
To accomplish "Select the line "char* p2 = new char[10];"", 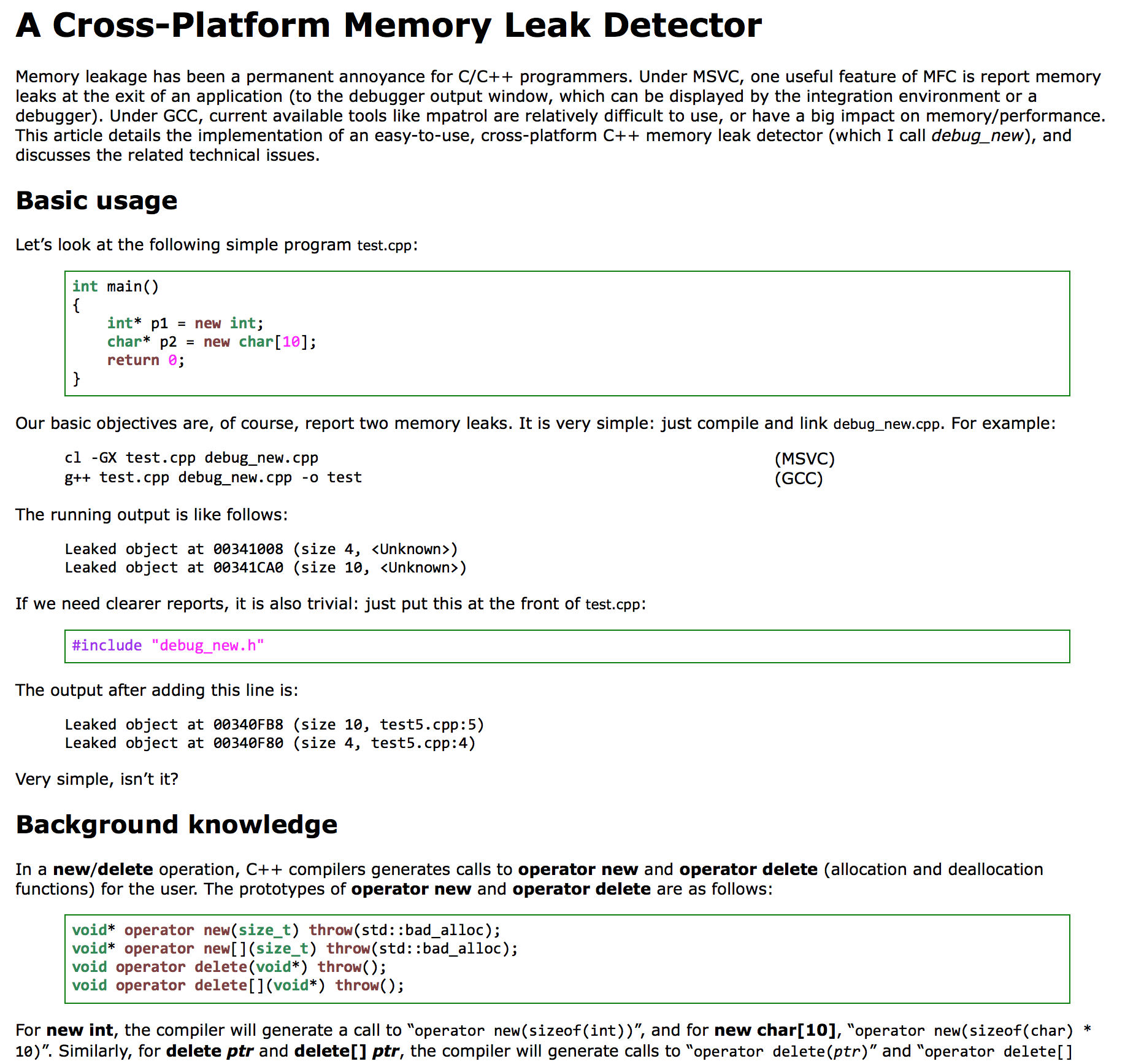I will tap(210, 342).
